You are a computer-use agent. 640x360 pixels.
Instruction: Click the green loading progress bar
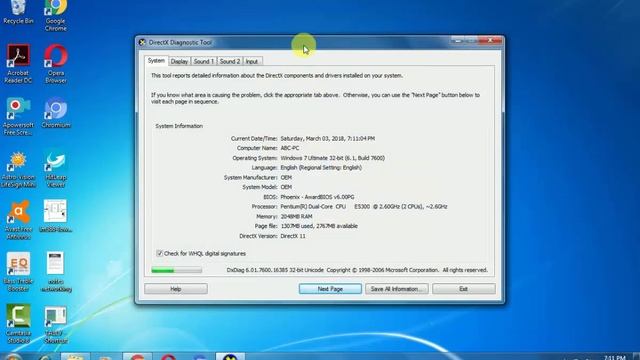click(x=176, y=270)
